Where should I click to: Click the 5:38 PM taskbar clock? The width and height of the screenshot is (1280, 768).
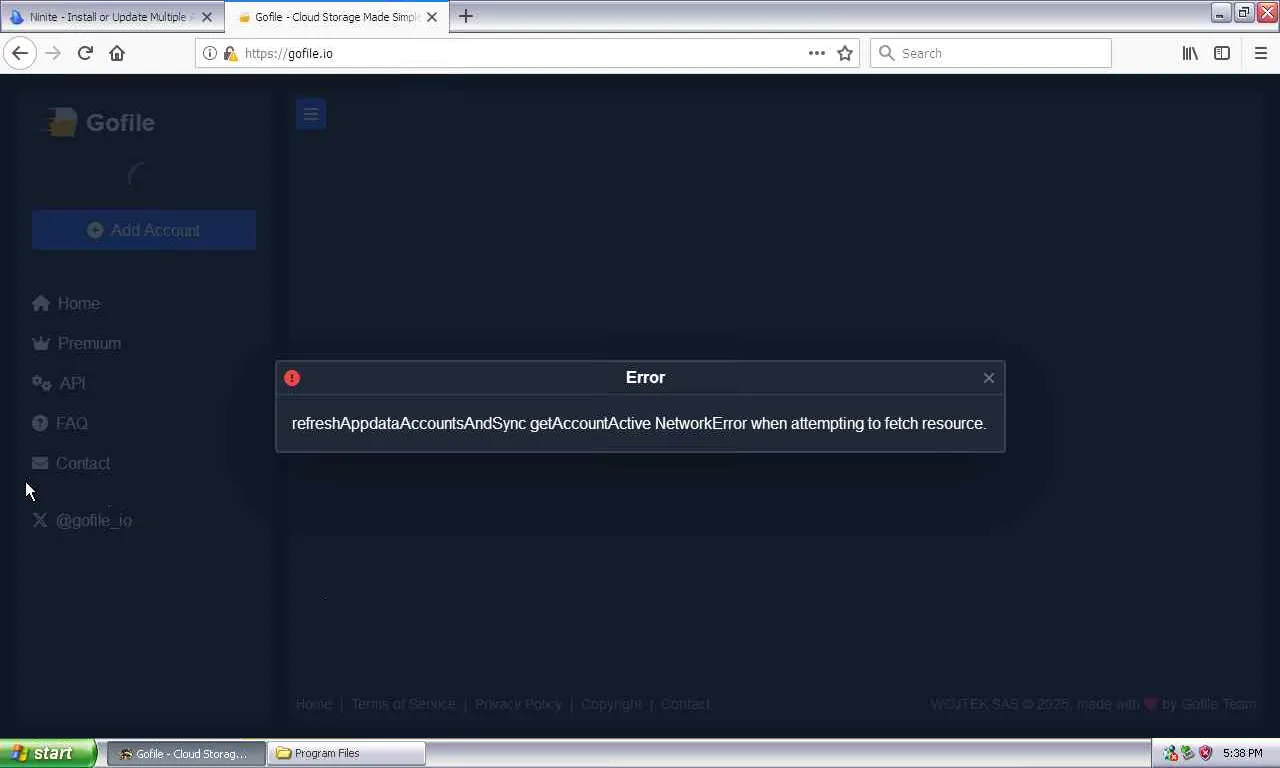1242,753
